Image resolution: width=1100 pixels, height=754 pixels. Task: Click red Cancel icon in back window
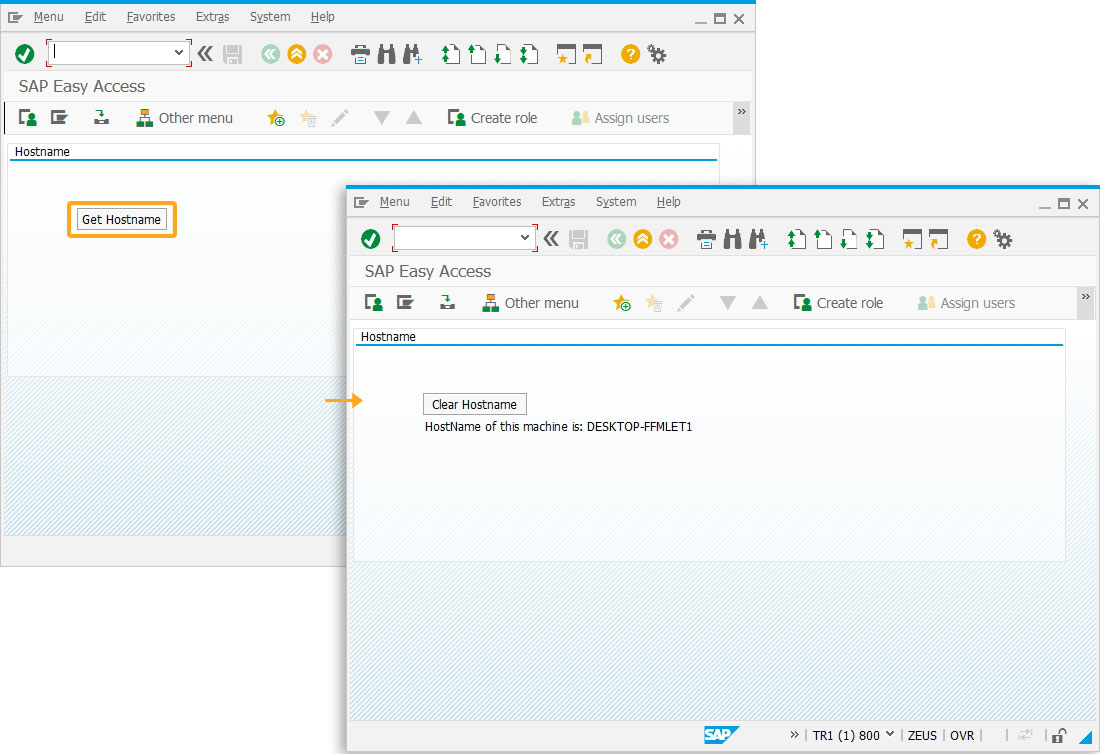click(323, 54)
